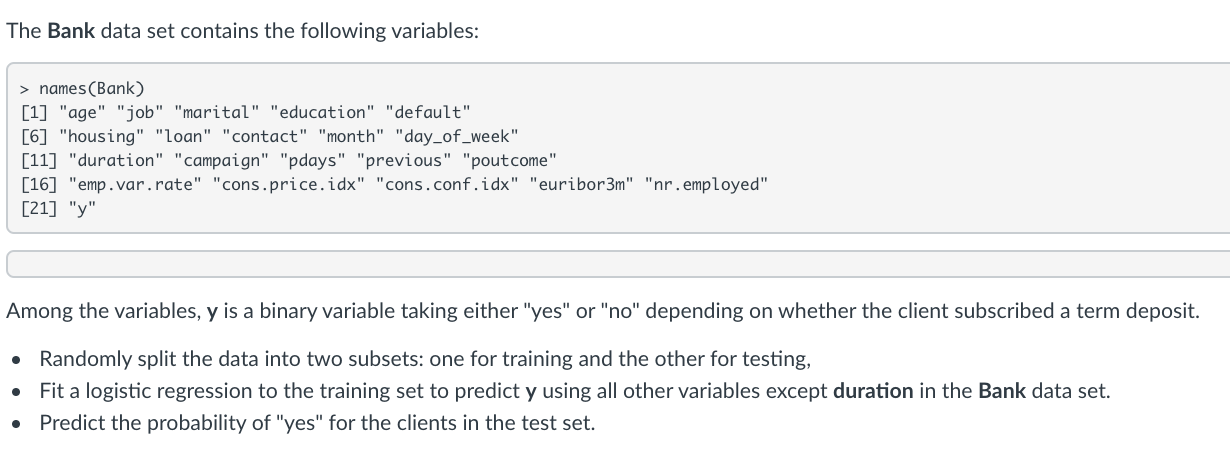The width and height of the screenshot is (1230, 464).
Task: Click the "campaign" variable name
Action: [x=220, y=160]
